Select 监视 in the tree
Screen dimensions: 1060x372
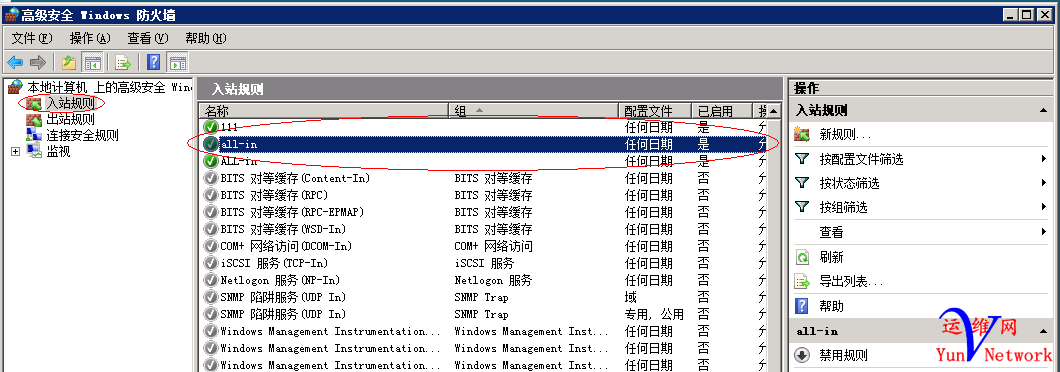[x=57, y=152]
